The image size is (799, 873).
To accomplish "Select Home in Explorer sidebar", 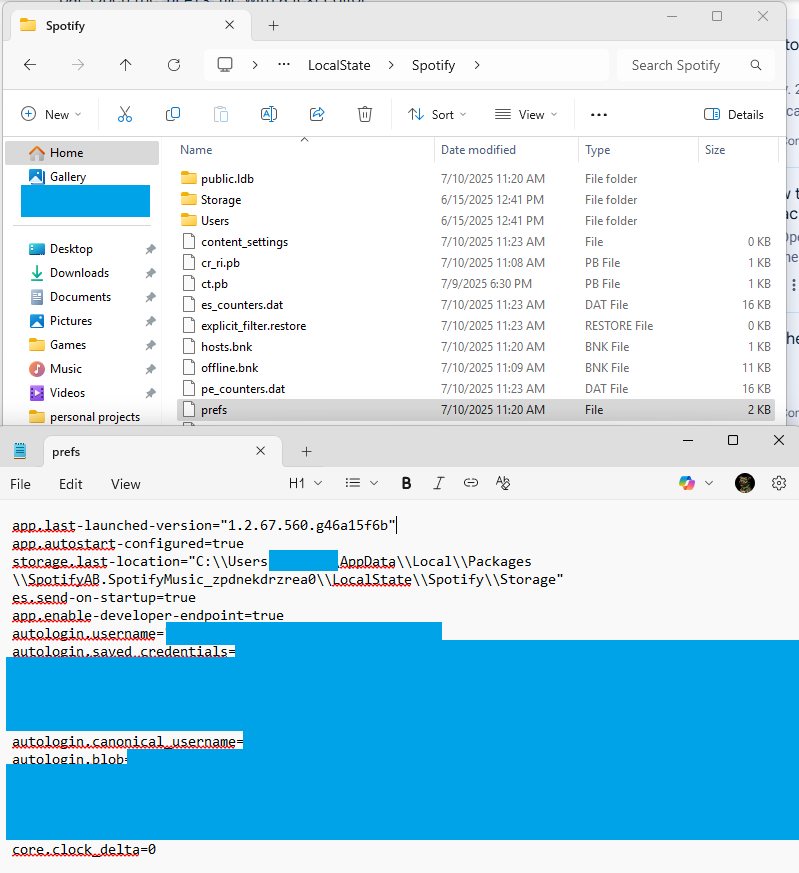I will (x=82, y=153).
